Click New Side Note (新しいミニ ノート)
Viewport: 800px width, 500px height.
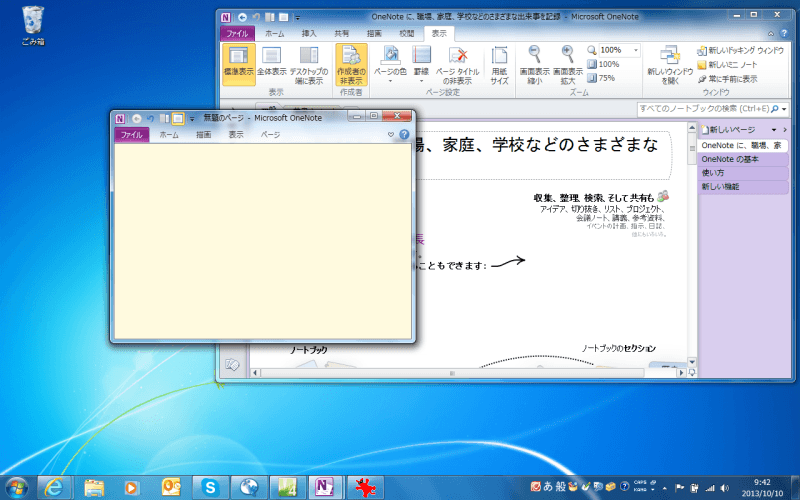click(727, 65)
